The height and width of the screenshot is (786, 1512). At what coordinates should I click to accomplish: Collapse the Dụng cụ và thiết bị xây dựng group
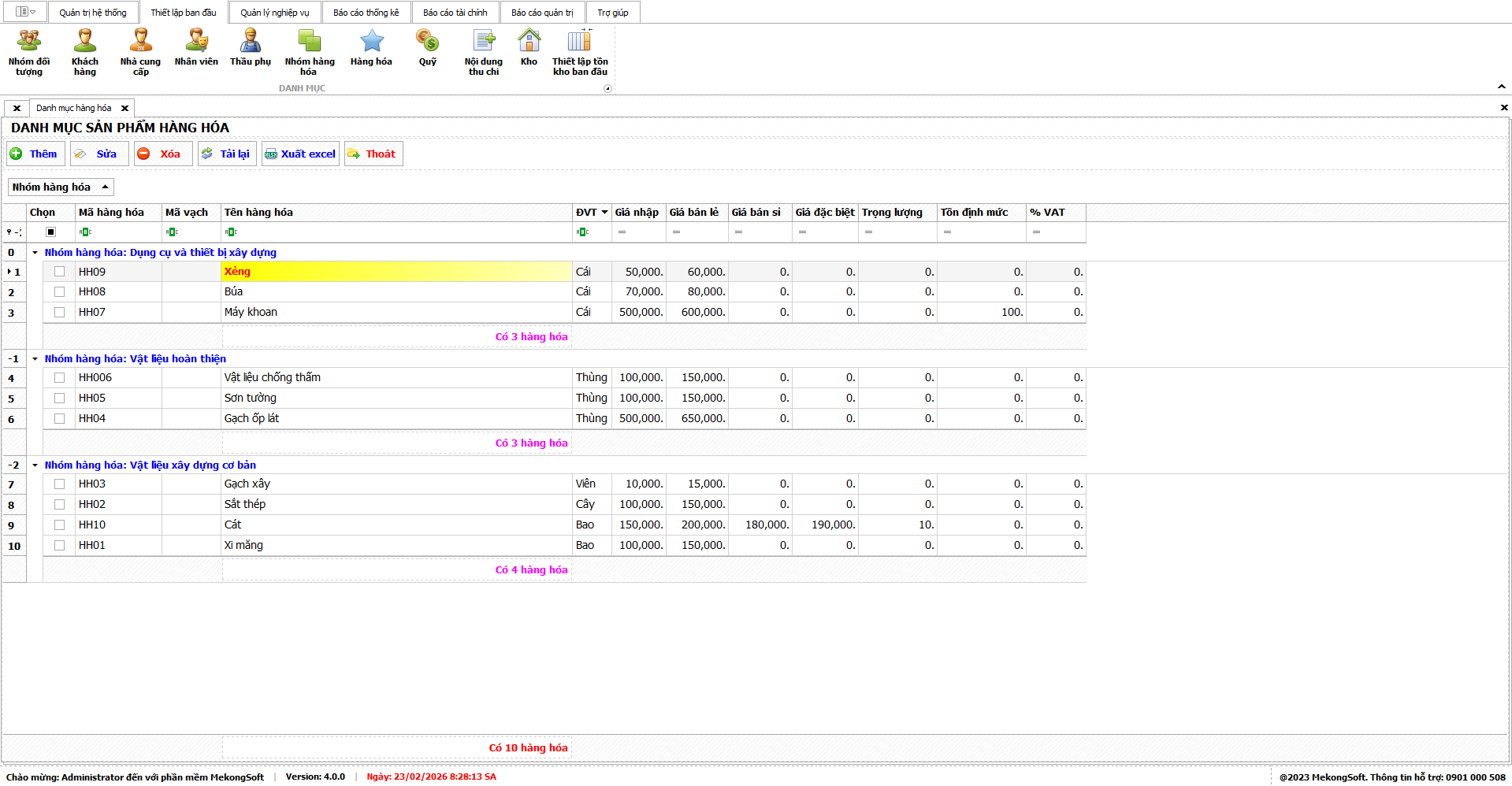(35, 253)
